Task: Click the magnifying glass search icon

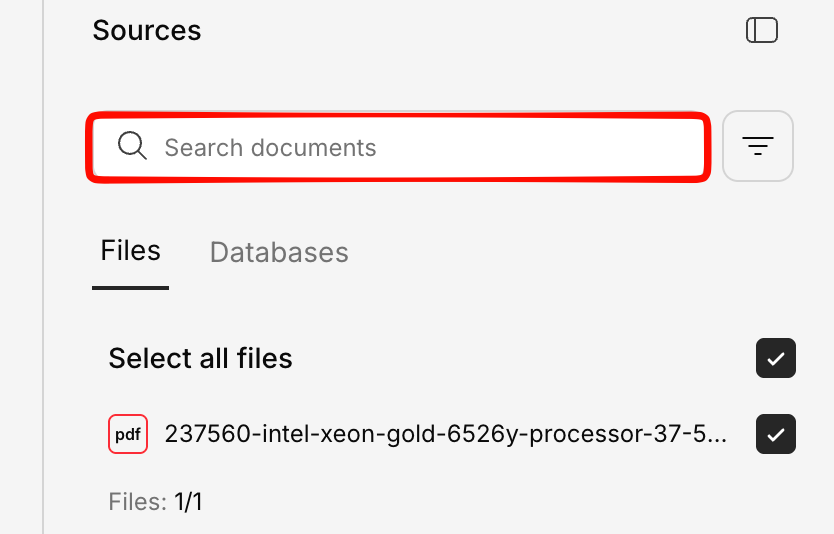Action: click(x=132, y=147)
